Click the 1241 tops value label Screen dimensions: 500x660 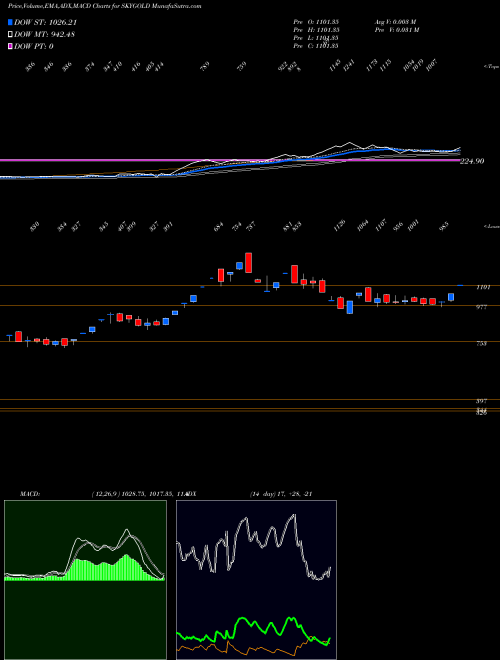349,65
